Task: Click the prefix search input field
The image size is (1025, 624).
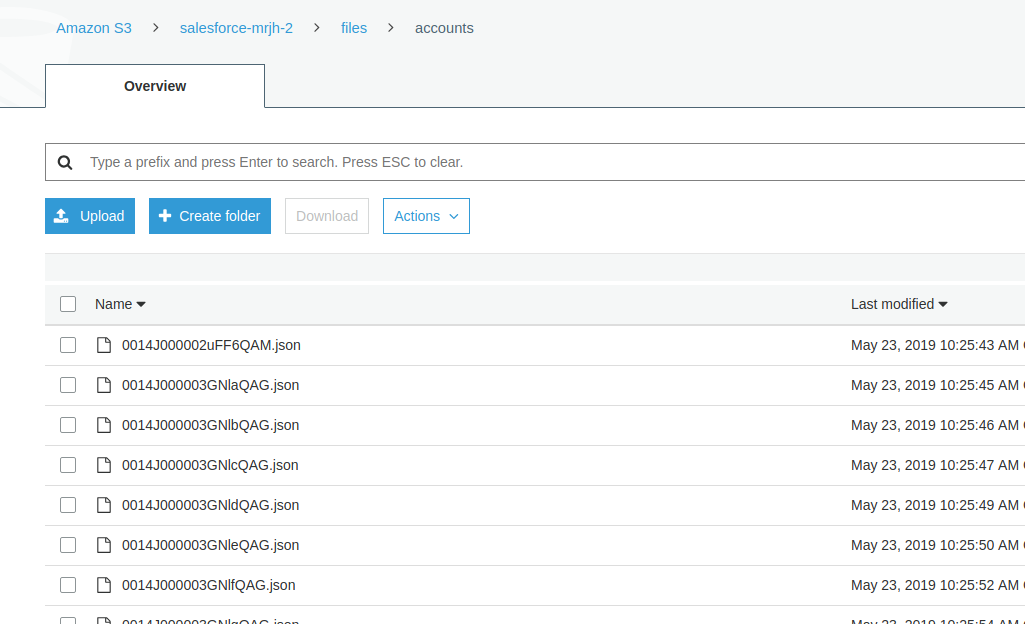Action: tap(400, 161)
